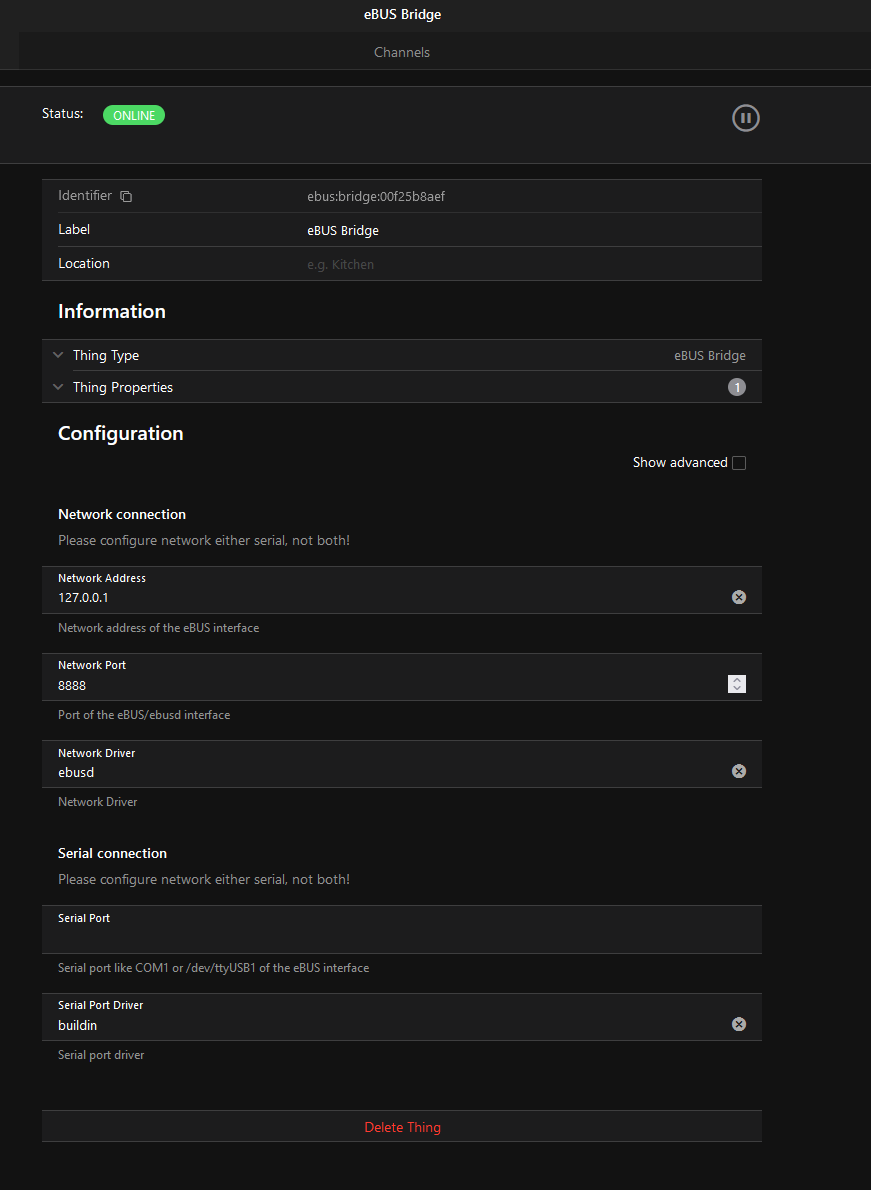
Task: Enable the Show advanced checkbox
Action: click(739, 463)
